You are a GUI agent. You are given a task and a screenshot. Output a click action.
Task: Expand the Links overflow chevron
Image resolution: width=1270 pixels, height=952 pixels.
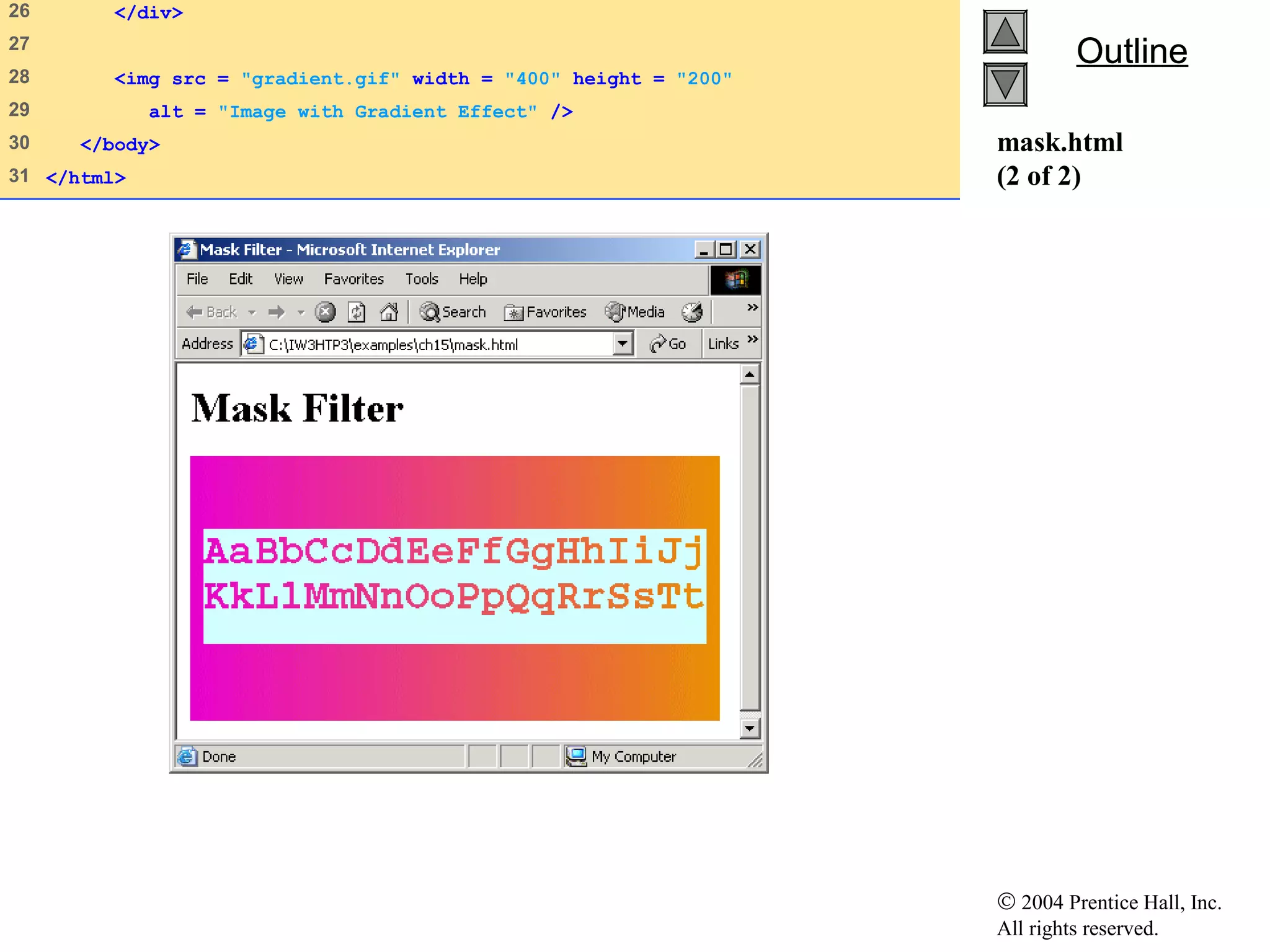[x=753, y=339]
